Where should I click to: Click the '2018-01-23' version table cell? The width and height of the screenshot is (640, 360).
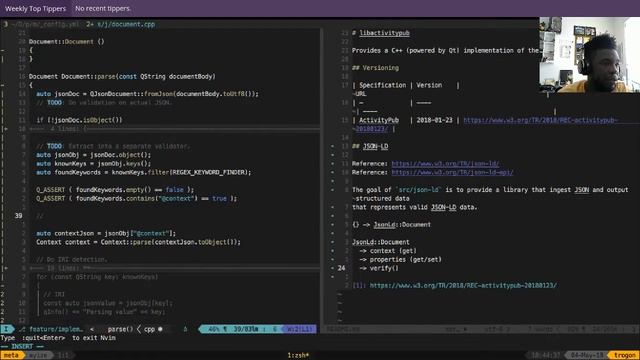(434, 120)
